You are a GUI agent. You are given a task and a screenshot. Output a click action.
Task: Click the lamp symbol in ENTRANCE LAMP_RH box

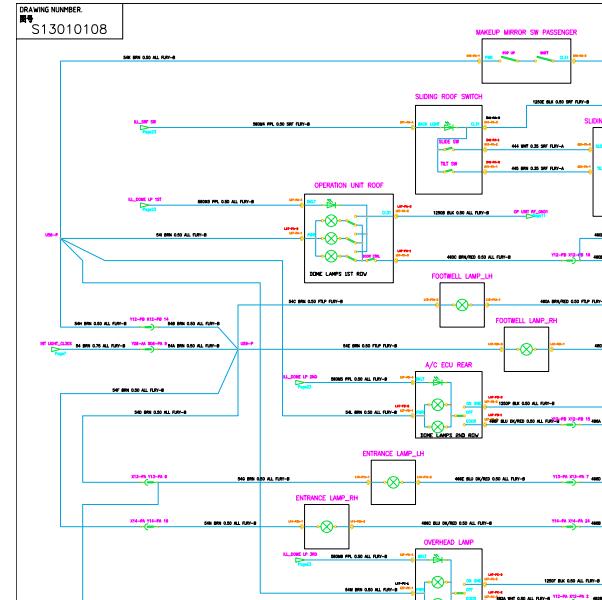(327, 527)
